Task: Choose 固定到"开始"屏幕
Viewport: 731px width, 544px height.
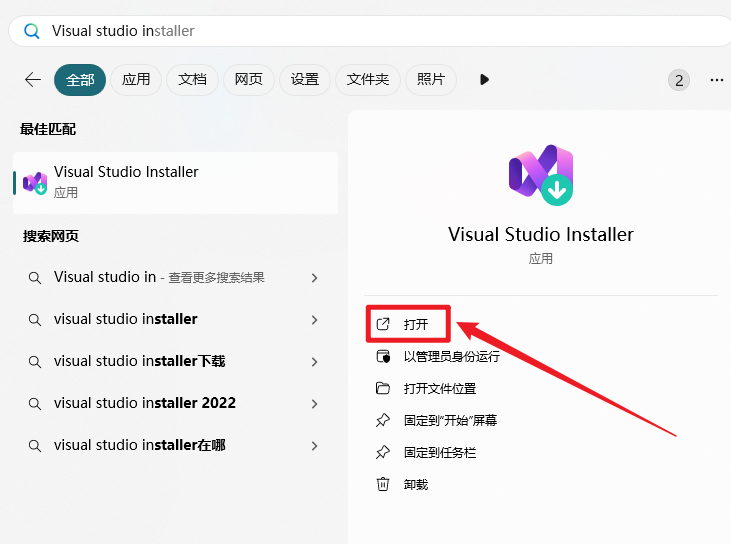Action: (x=450, y=420)
